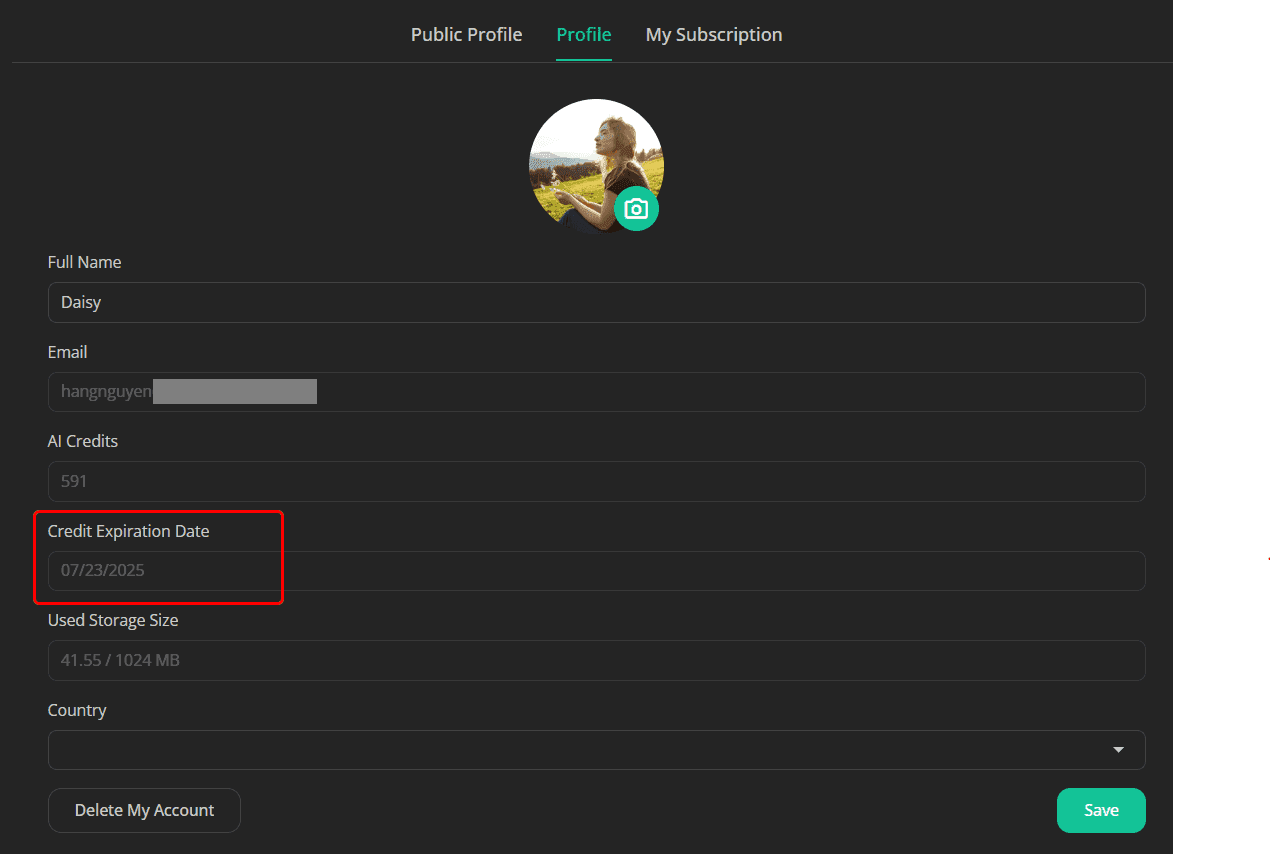Click the Delete My Account button
The width and height of the screenshot is (1270, 854).
click(x=144, y=810)
